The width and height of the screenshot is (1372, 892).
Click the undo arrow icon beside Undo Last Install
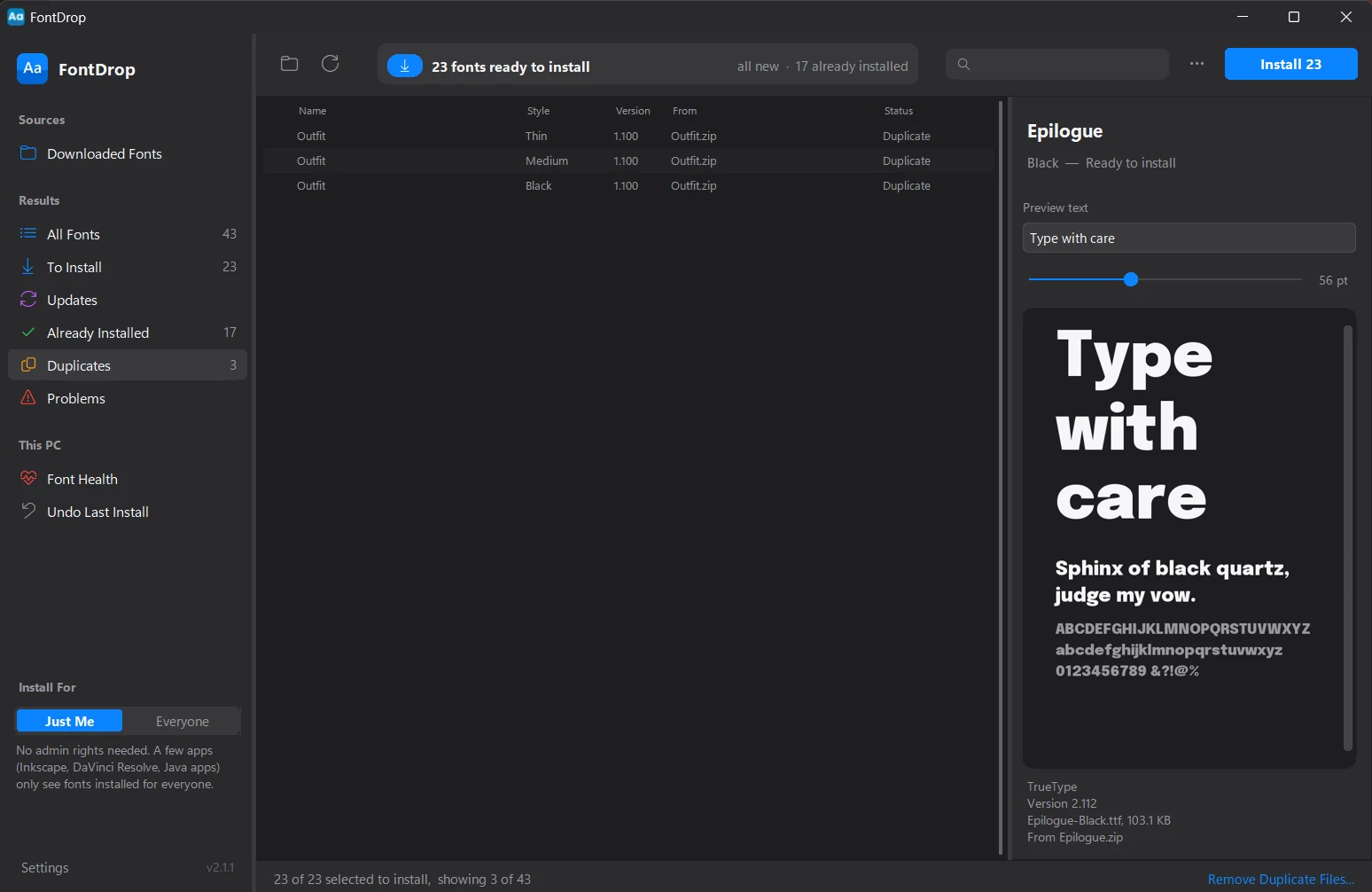tap(28, 511)
